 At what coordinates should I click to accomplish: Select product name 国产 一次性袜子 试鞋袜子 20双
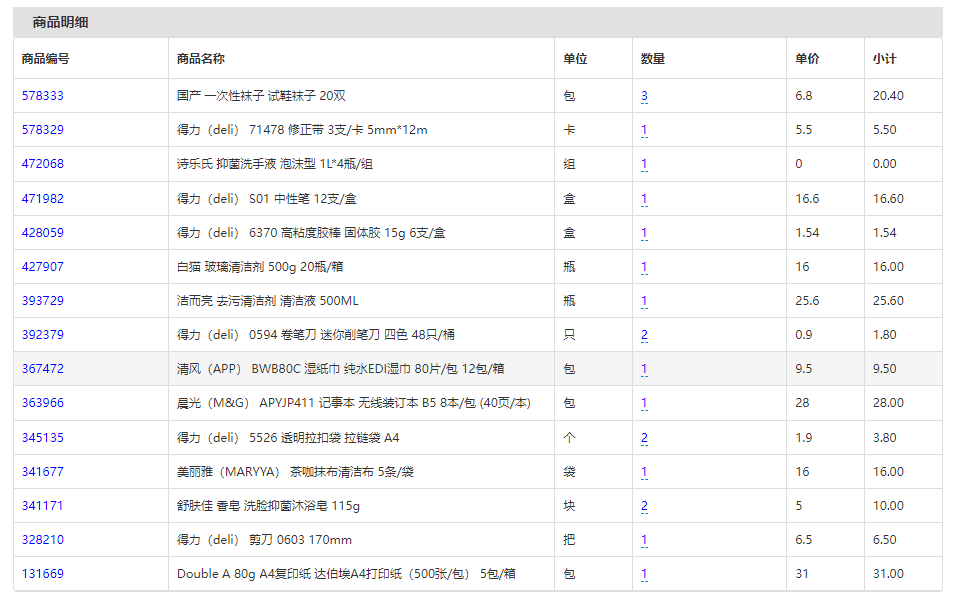point(261,96)
